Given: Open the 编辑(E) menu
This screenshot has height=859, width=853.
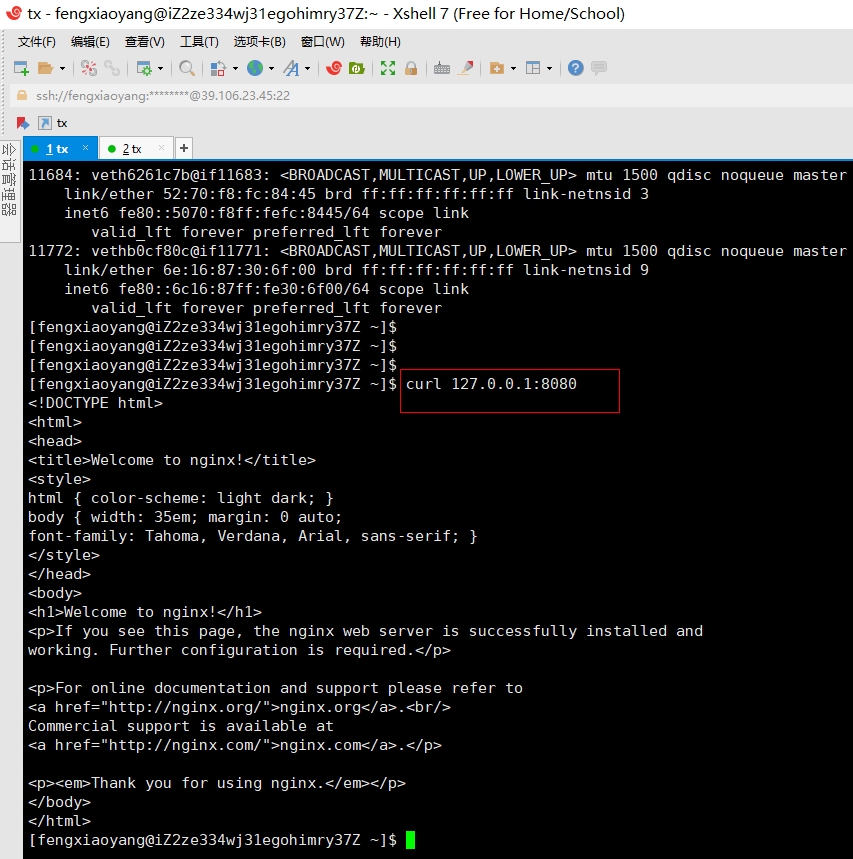Looking at the screenshot, I should point(90,42).
